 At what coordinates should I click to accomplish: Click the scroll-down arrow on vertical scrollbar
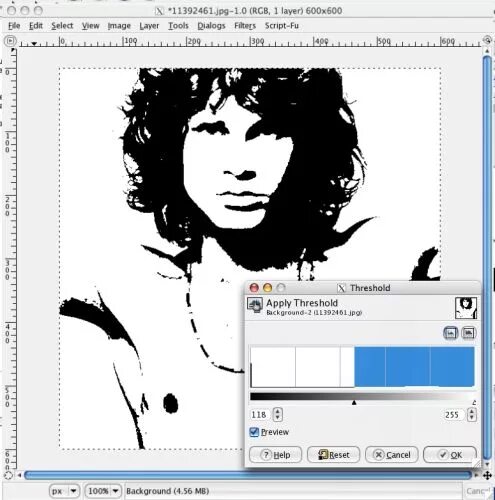point(488,464)
